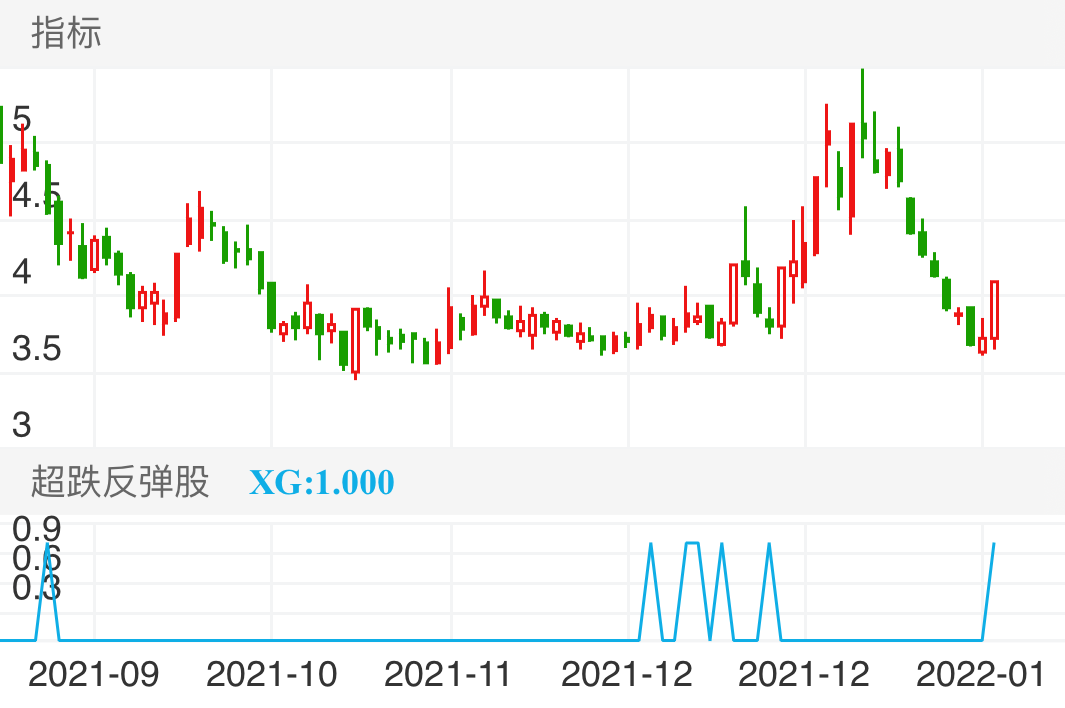Click the XG:1.000 indicator value
The image size is (1065, 708).
click(321, 483)
